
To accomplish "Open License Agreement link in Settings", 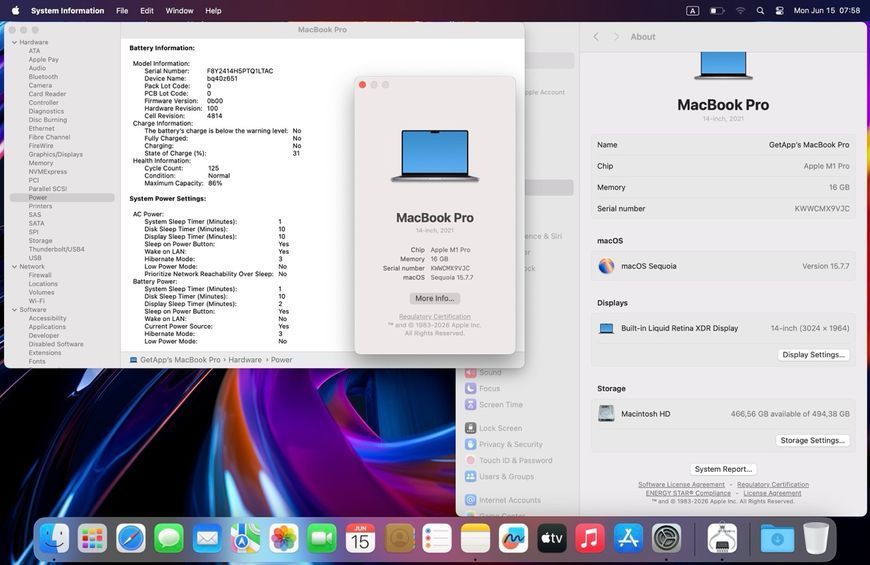I will [772, 493].
